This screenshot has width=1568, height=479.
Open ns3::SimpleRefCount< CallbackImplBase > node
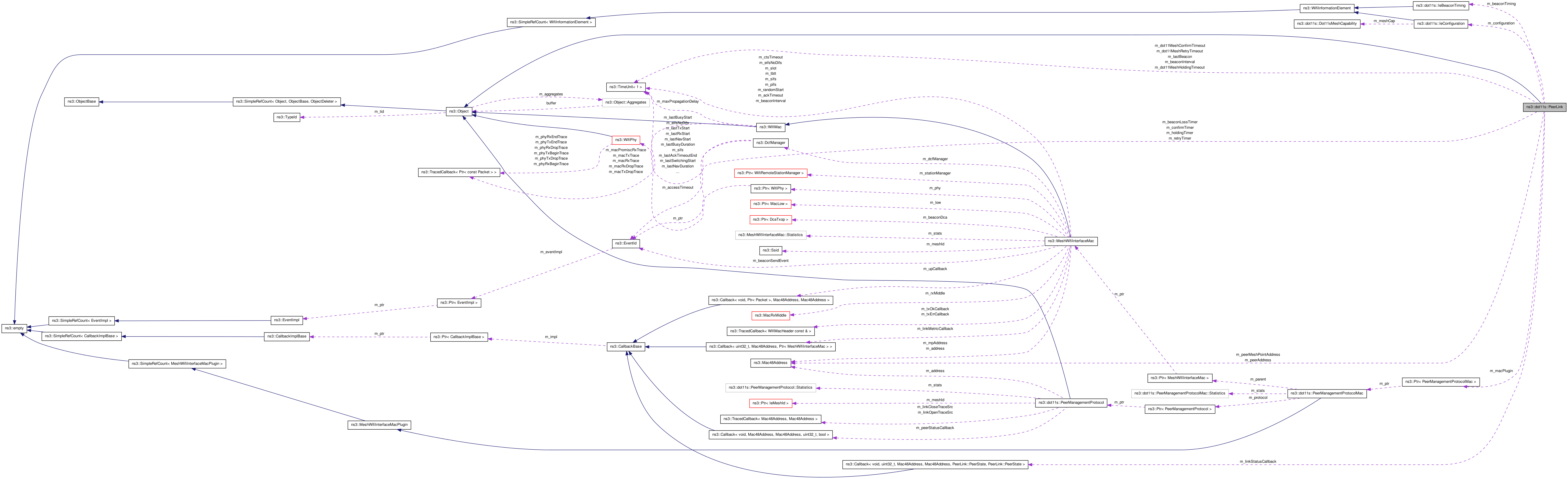coord(82,336)
